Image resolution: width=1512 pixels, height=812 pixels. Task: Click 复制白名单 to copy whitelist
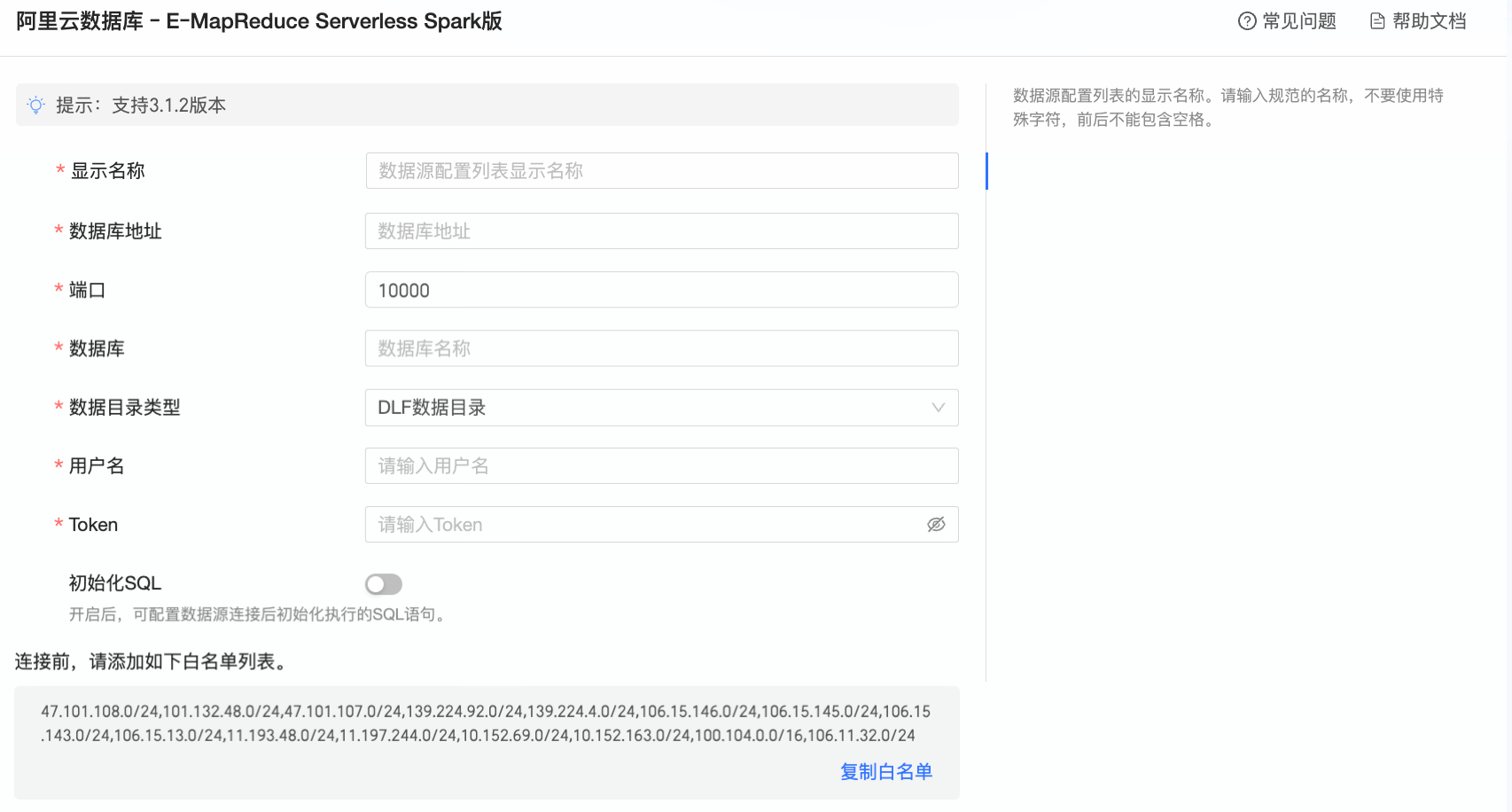tap(886, 772)
